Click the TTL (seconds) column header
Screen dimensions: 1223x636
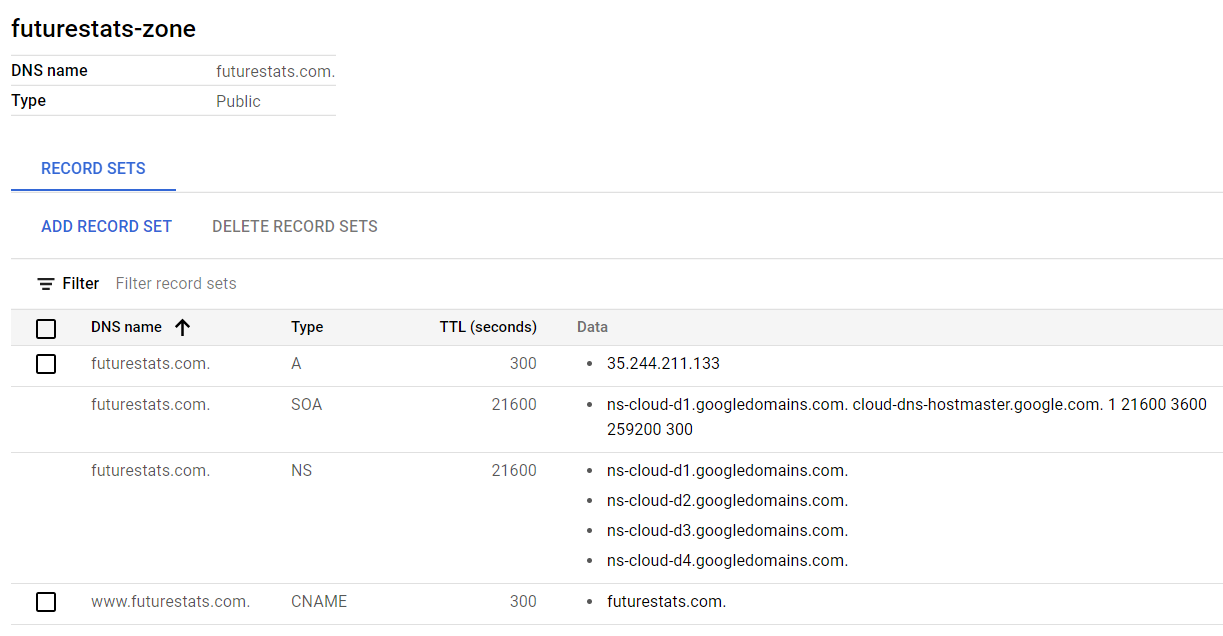pyautogui.click(x=488, y=327)
